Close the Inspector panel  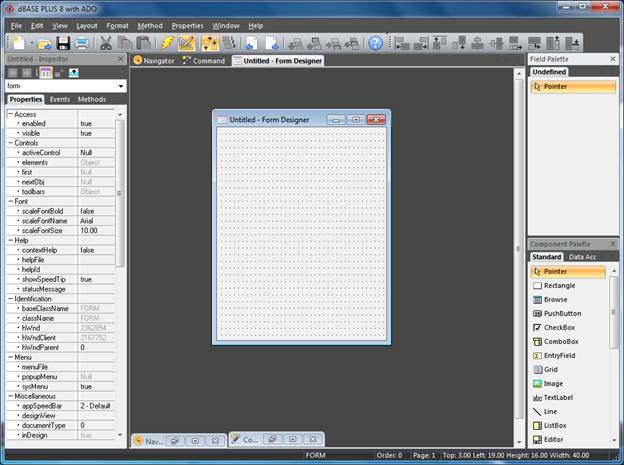[x=121, y=60]
